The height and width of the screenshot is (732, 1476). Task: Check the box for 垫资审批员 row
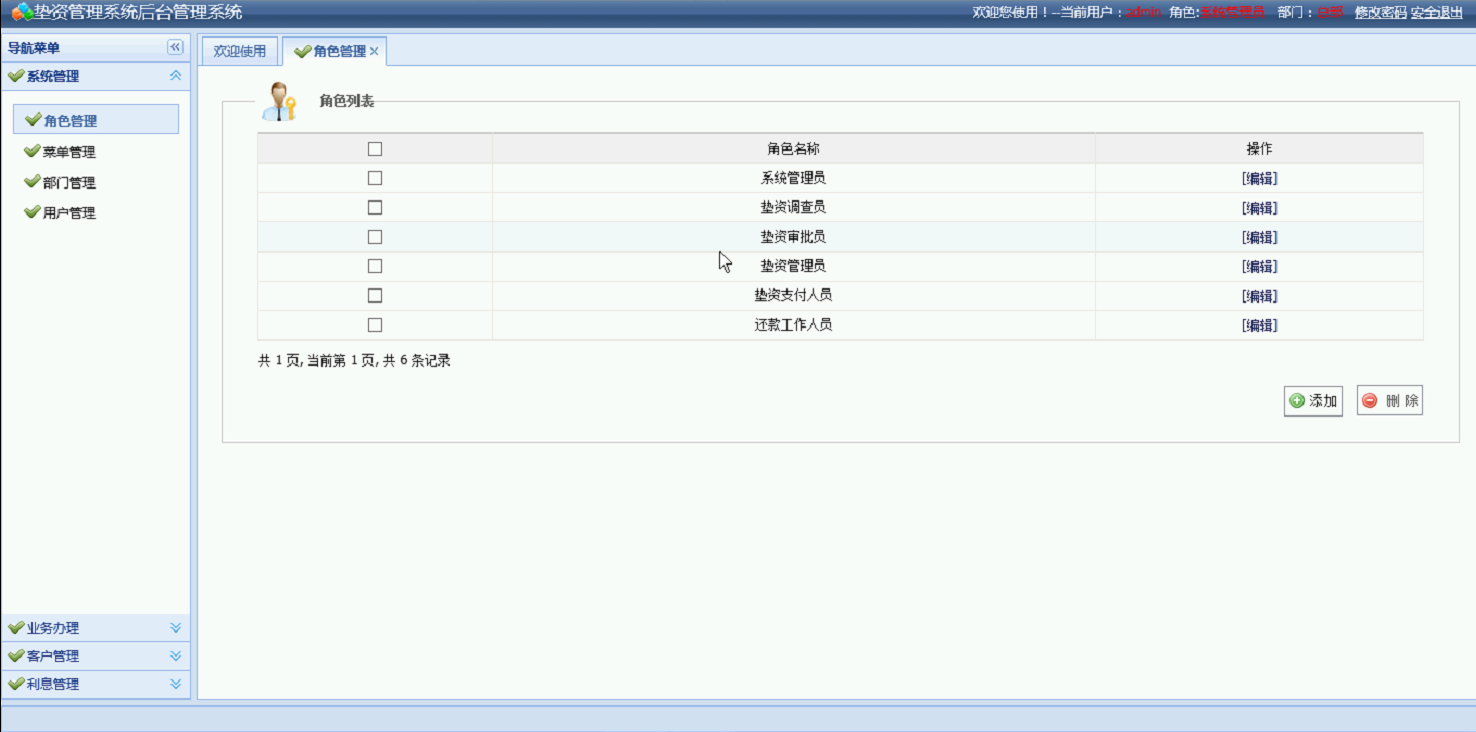click(375, 237)
